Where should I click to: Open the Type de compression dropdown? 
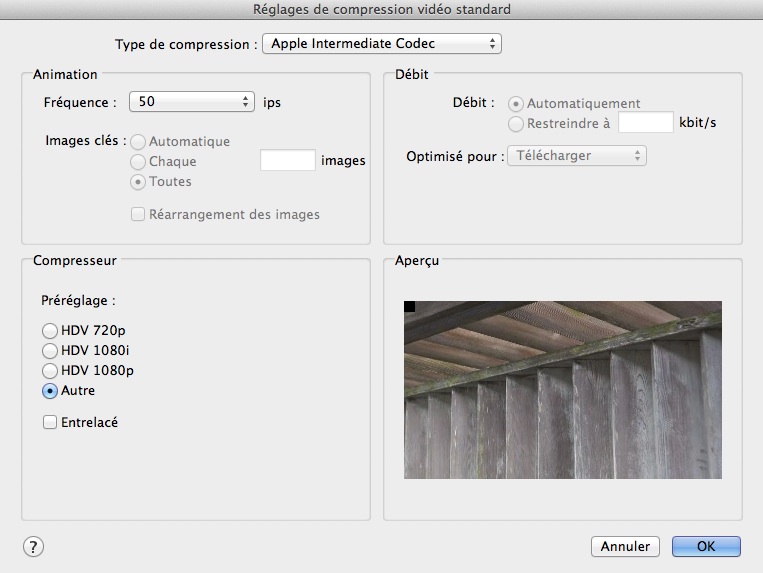(x=382, y=44)
